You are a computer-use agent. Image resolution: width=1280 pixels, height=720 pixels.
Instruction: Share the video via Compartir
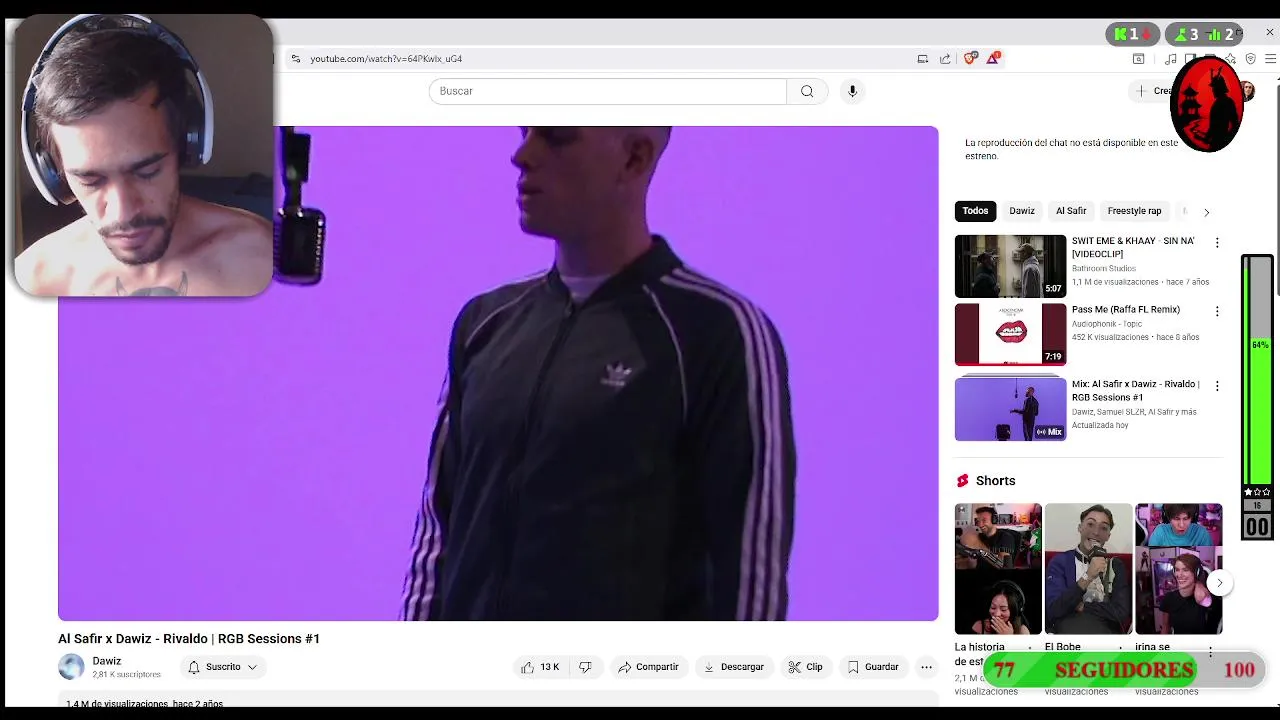648,667
